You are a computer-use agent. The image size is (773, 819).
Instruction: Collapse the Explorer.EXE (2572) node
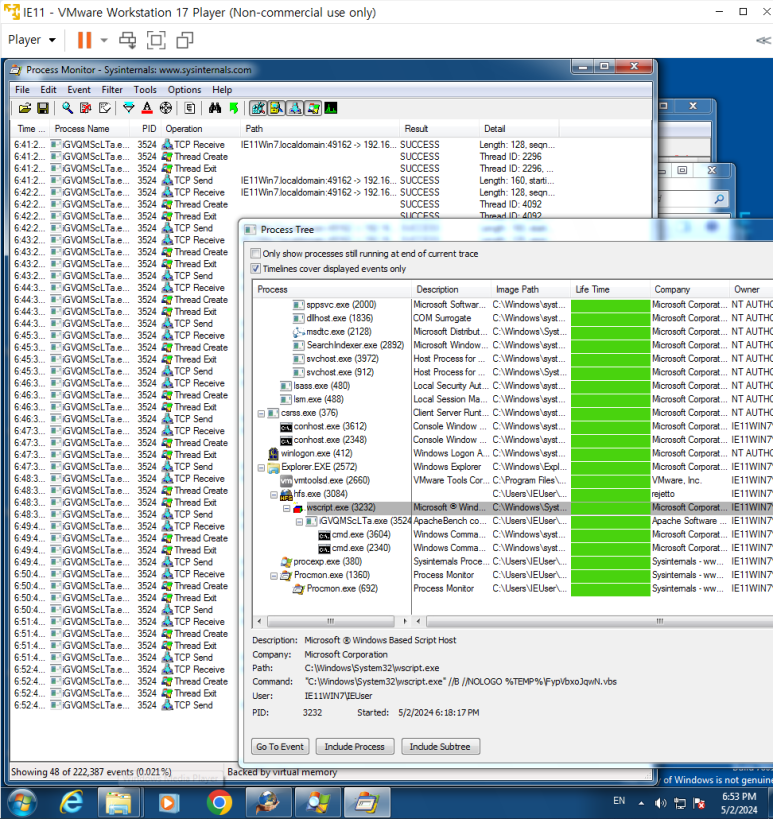pos(261,467)
